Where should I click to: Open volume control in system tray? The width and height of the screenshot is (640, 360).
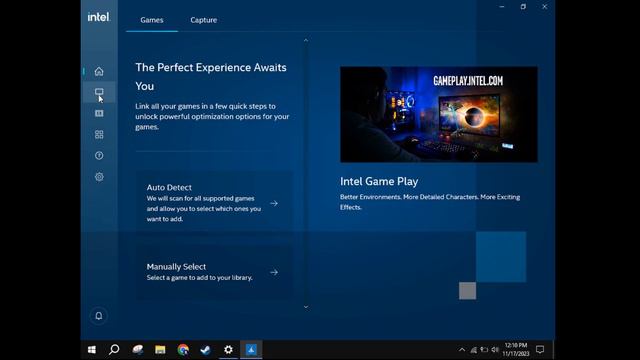click(x=495, y=350)
